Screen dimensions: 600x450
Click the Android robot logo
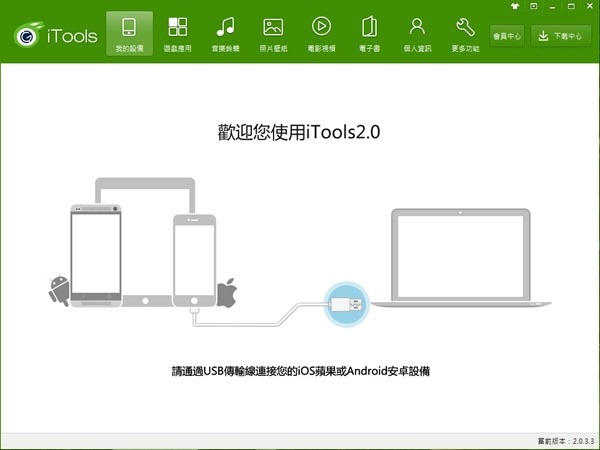(59, 290)
